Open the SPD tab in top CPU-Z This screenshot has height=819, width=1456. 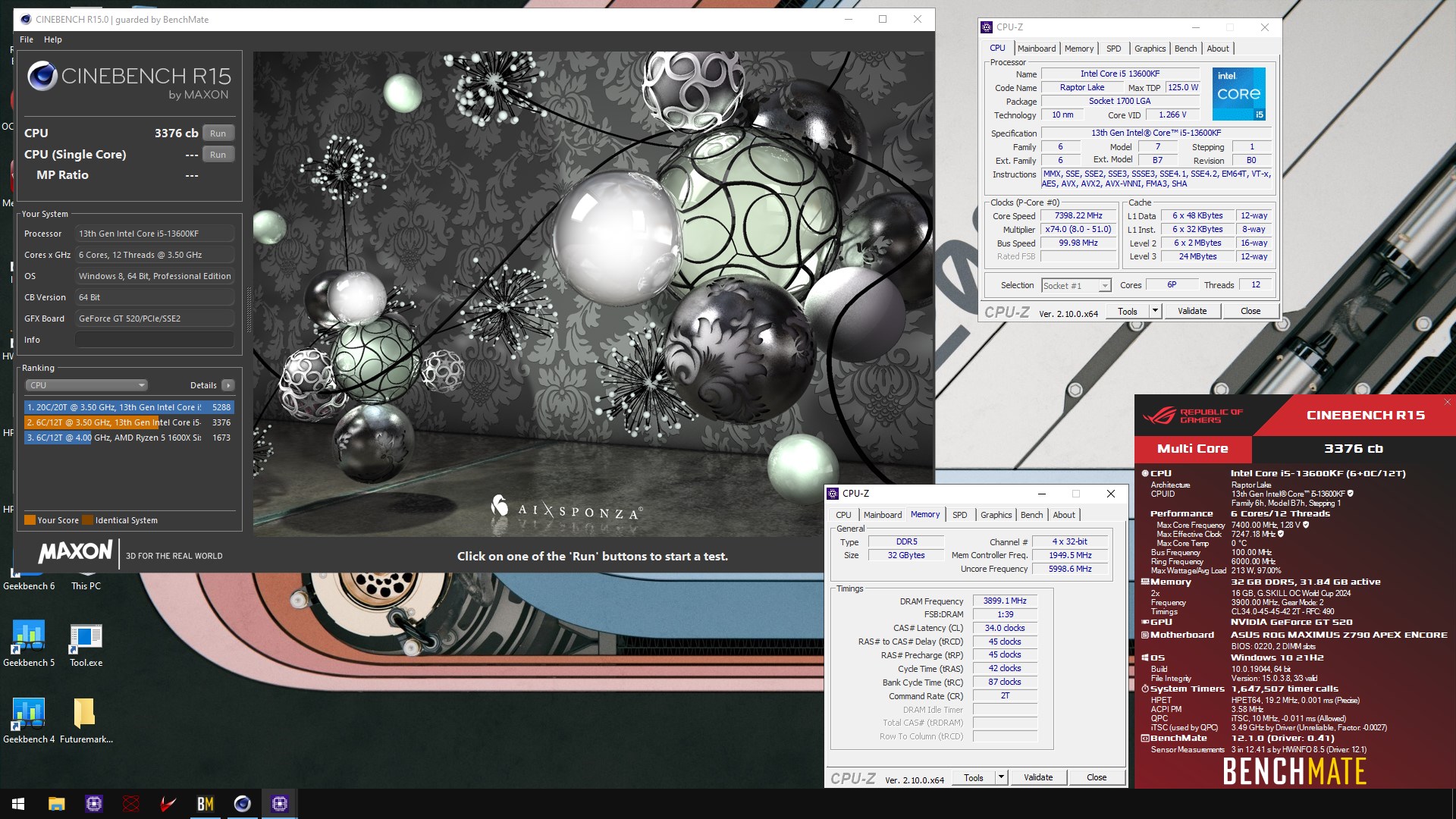[x=1113, y=49]
